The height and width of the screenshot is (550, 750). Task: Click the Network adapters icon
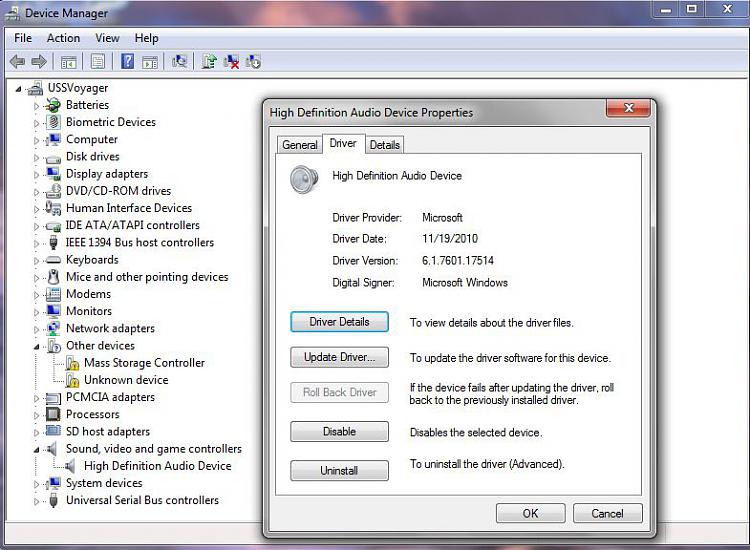(53, 329)
